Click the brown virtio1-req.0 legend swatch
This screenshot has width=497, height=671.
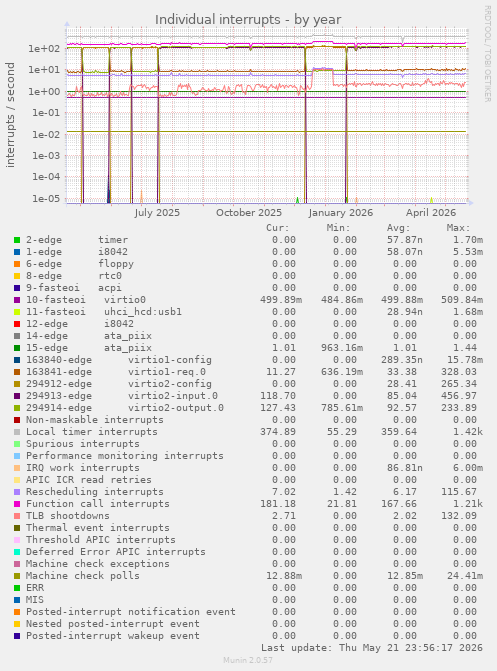(x=17, y=372)
